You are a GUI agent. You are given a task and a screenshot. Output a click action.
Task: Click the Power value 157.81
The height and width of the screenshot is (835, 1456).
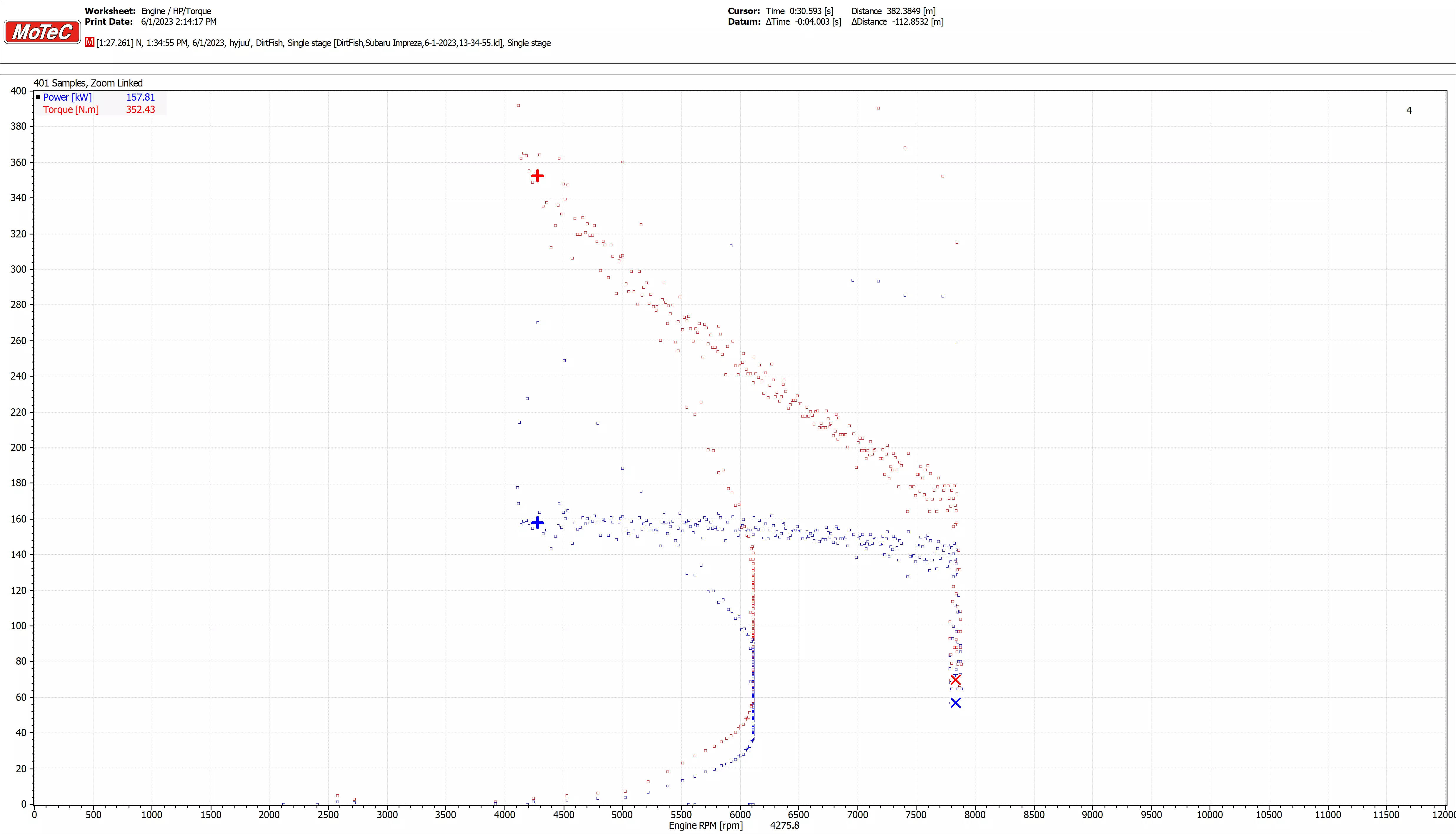coord(140,97)
